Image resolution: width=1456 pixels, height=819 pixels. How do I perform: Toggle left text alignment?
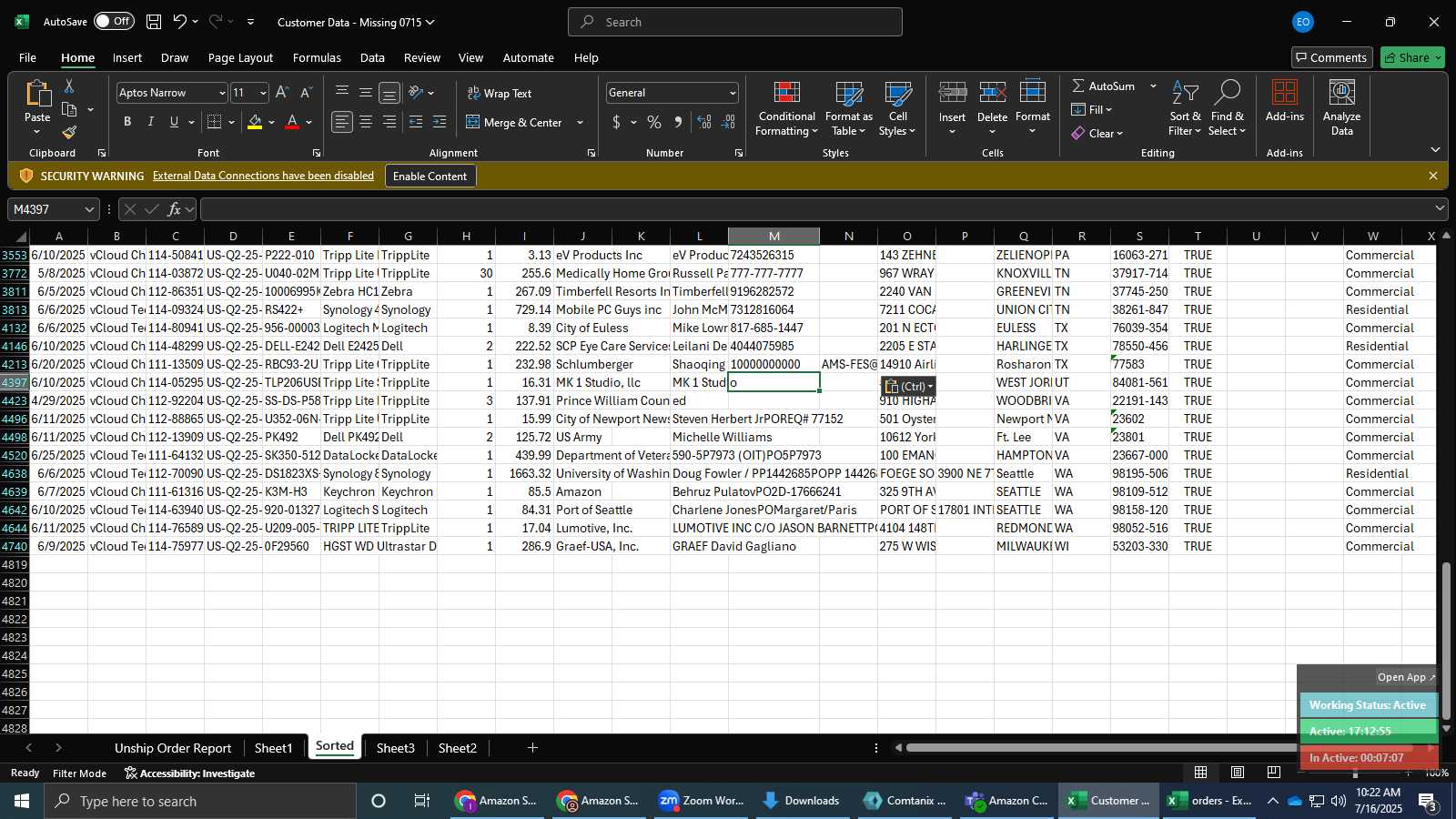(x=342, y=122)
